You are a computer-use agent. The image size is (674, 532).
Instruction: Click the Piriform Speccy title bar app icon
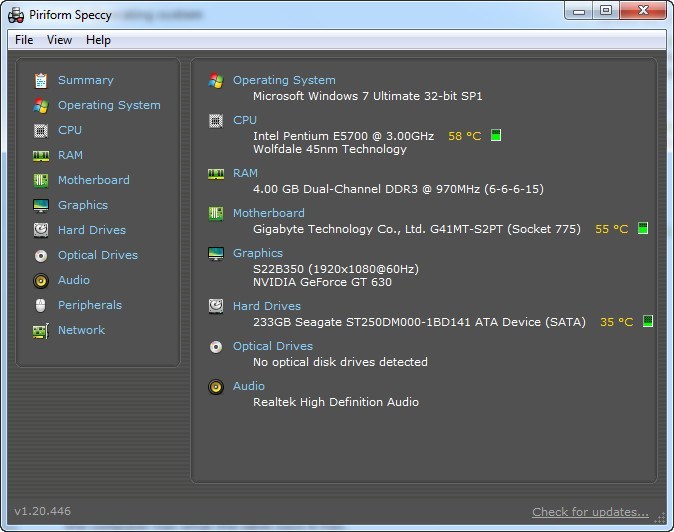pos(16,15)
